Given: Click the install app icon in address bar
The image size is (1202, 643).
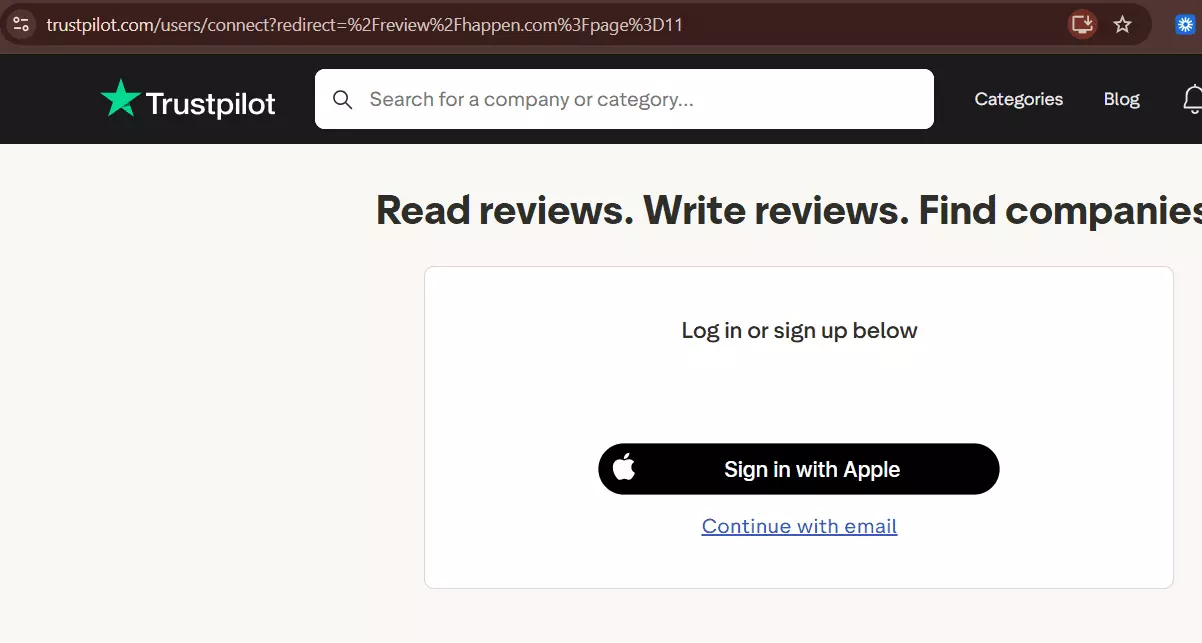Looking at the screenshot, I should click(x=1082, y=24).
